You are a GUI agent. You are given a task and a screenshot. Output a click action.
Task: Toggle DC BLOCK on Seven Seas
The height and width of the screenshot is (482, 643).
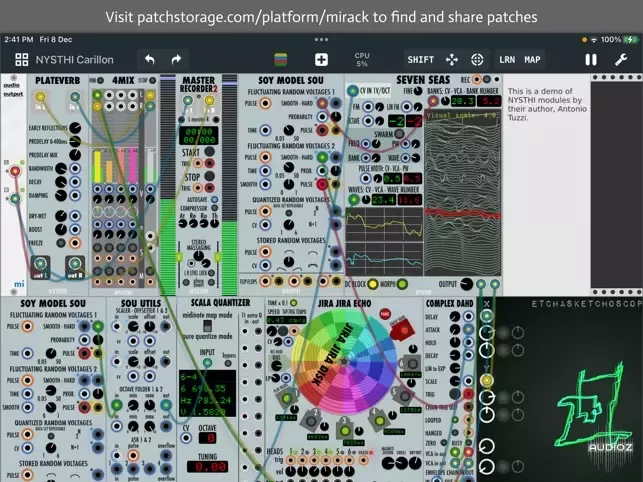coord(372,284)
